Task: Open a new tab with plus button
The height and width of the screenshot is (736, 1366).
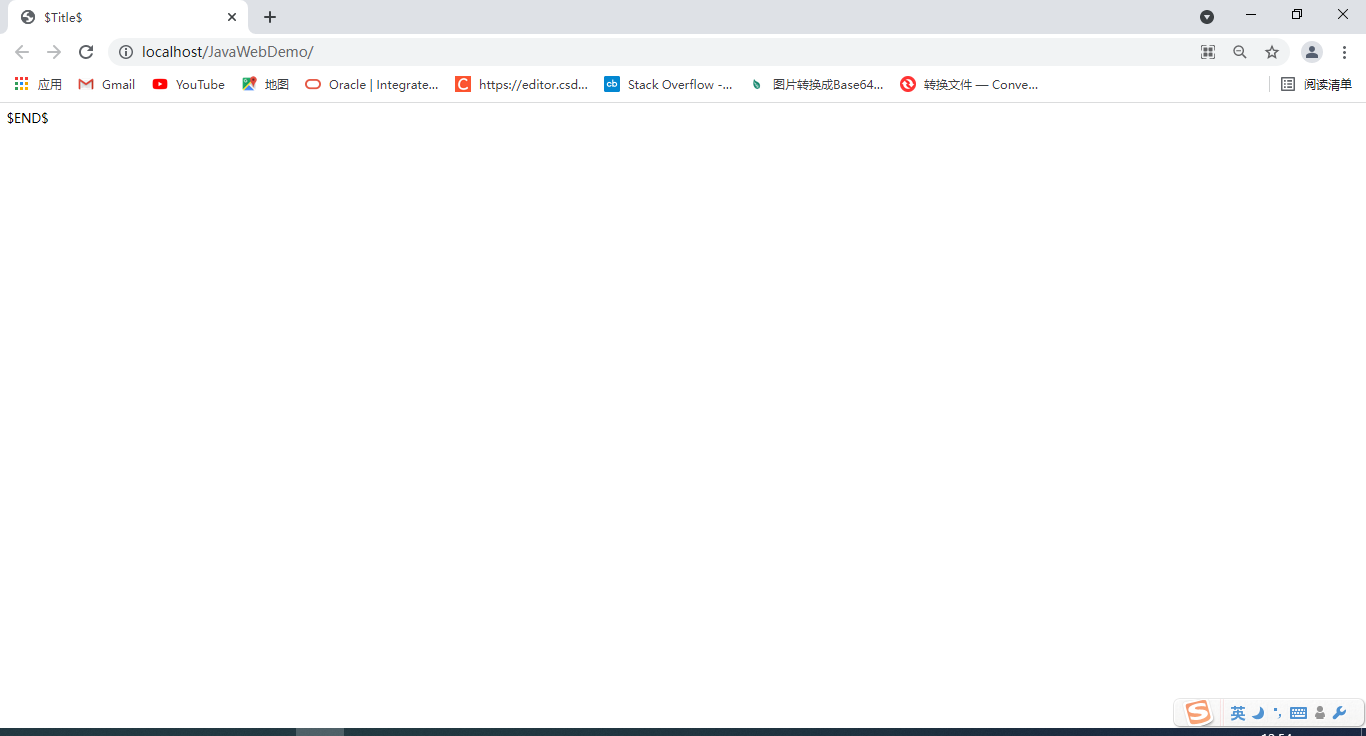Action: click(270, 17)
